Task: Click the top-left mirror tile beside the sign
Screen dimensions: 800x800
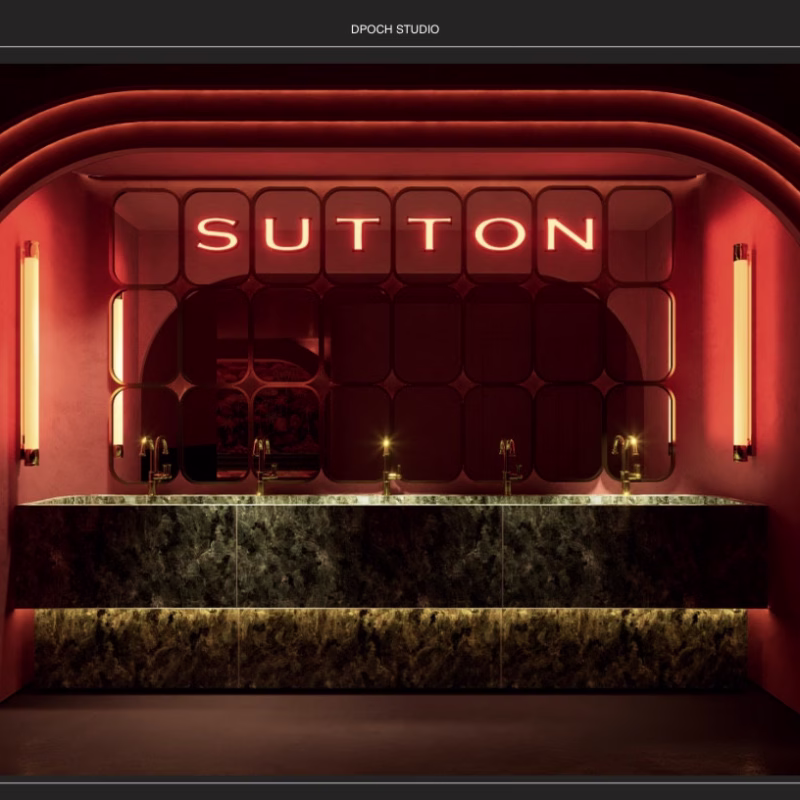Action: [x=145, y=235]
